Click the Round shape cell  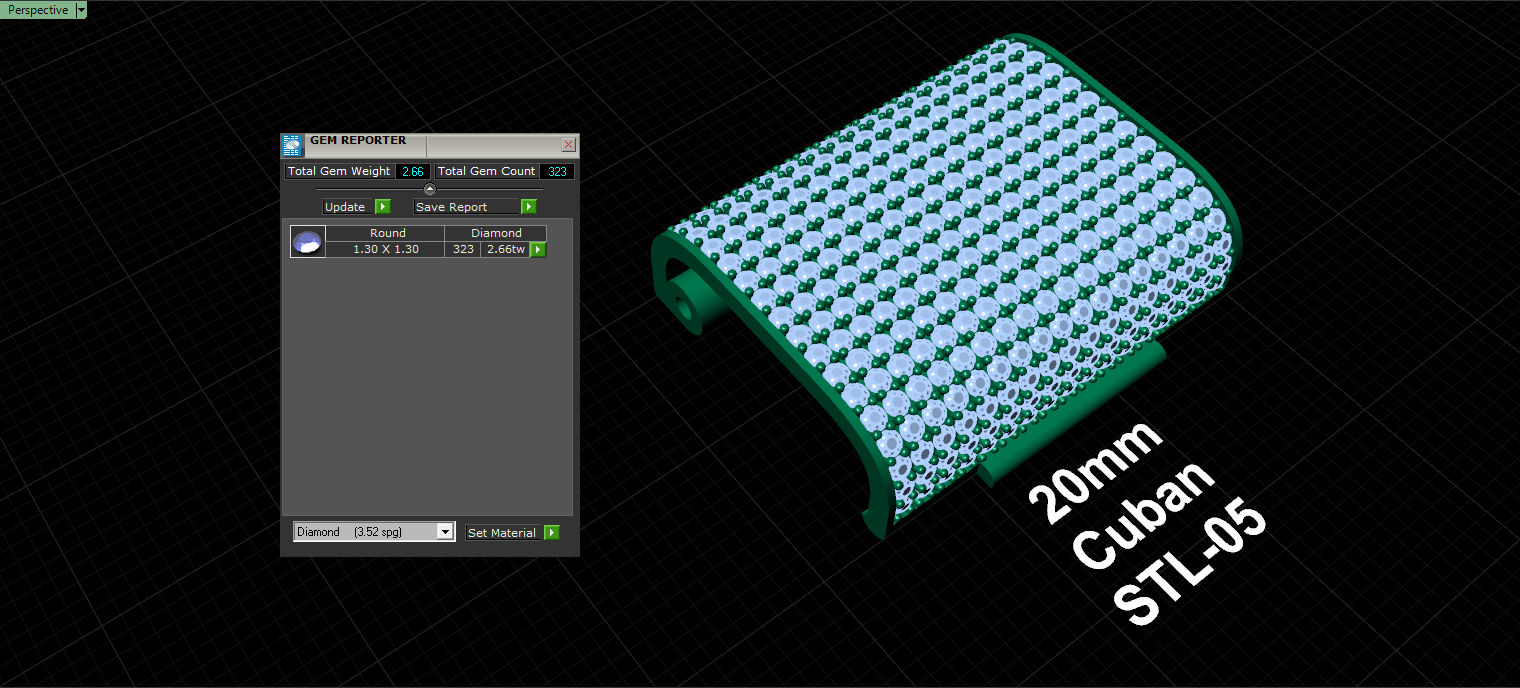tap(387, 233)
